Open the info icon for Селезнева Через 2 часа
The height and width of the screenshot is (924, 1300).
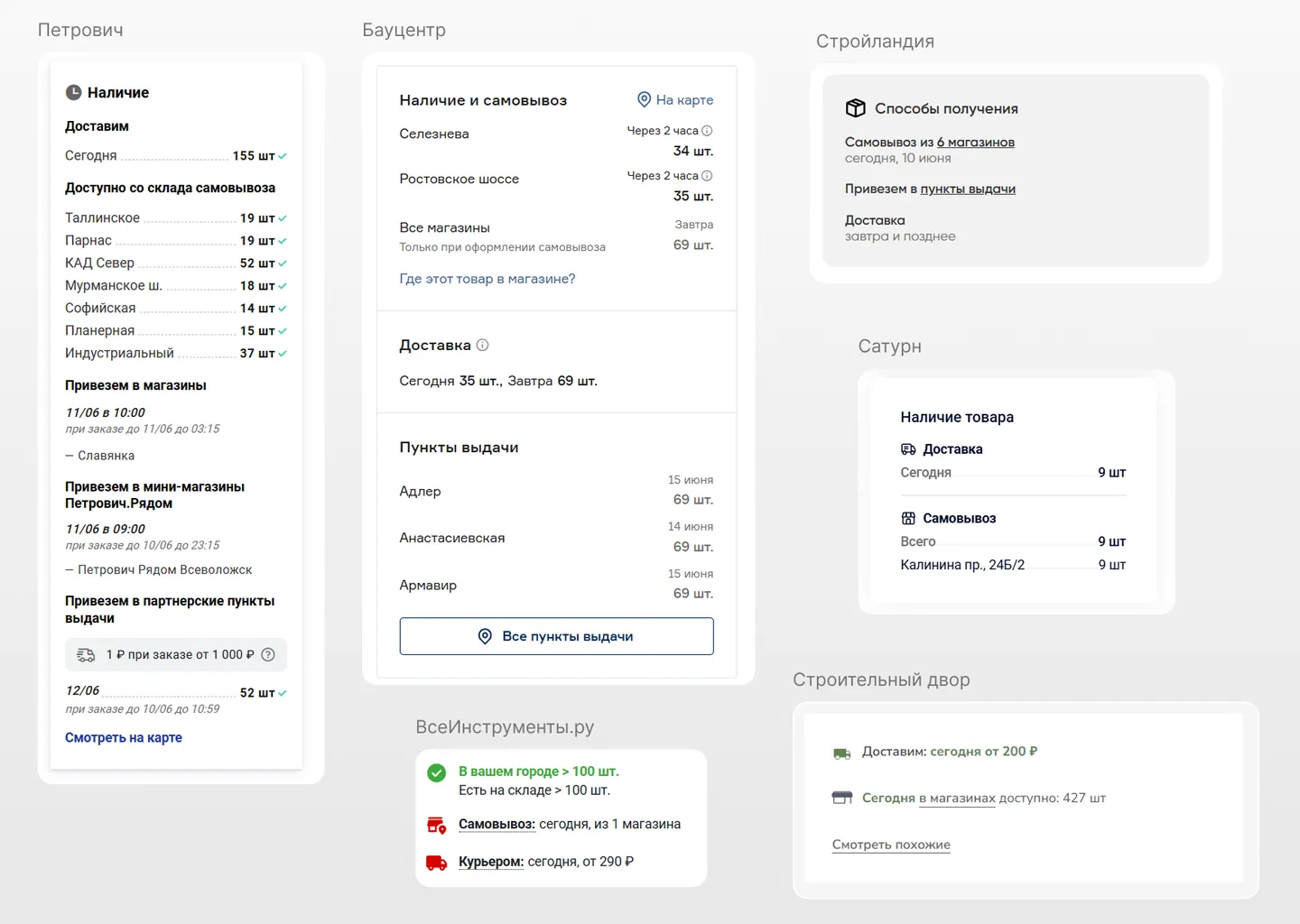coord(707,131)
